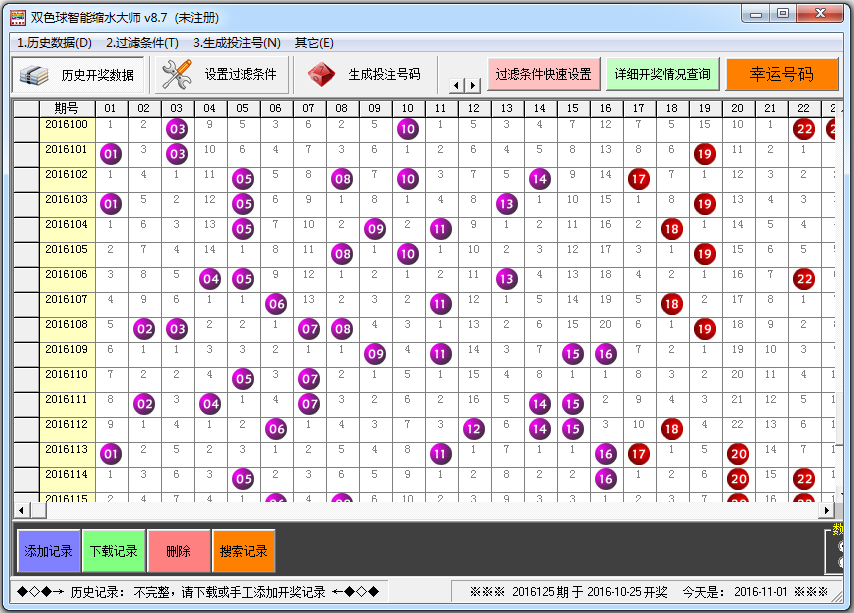Click ball 13 in row 2016103
The height and width of the screenshot is (613, 854).
(x=507, y=204)
